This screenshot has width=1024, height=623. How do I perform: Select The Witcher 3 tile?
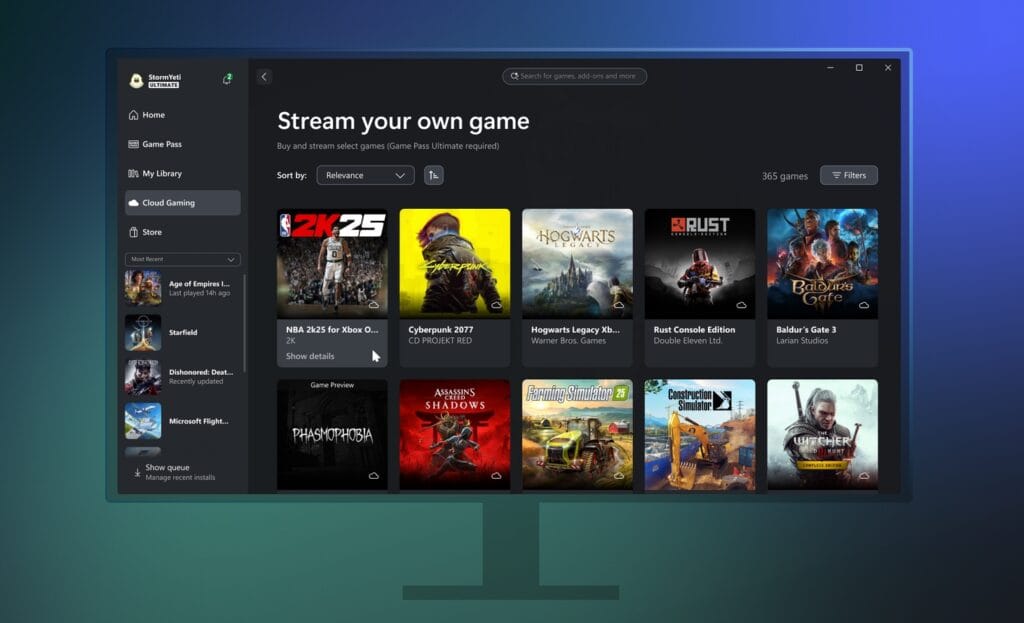point(823,435)
